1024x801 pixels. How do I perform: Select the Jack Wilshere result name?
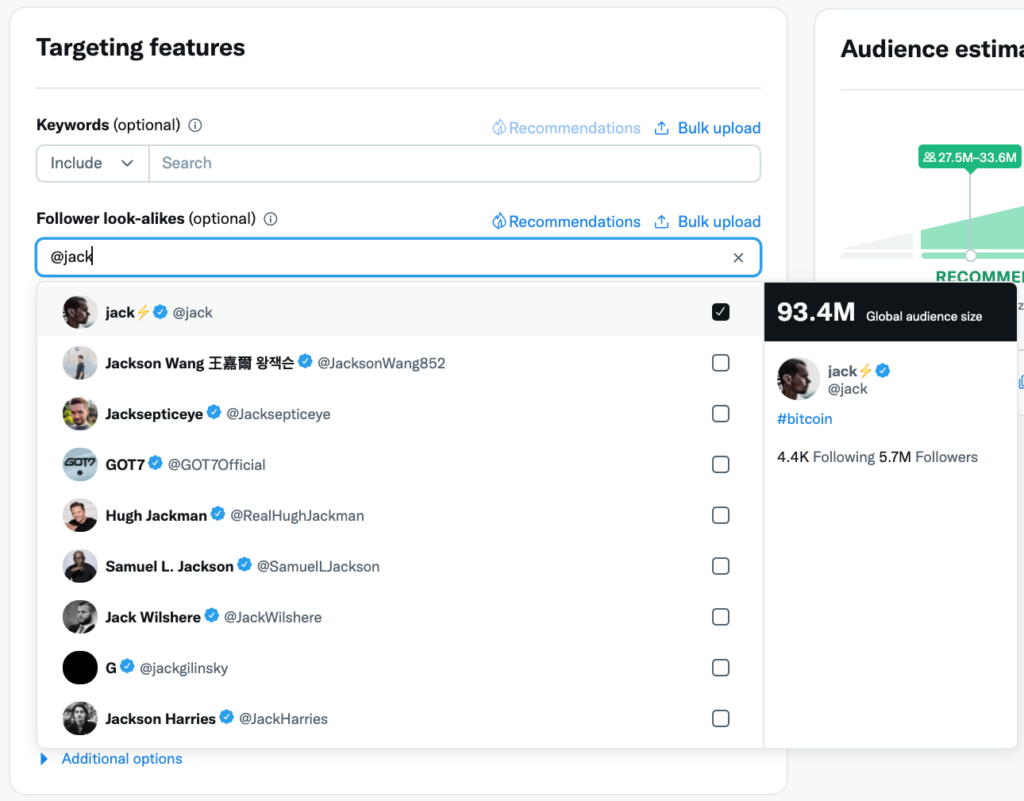[153, 618]
